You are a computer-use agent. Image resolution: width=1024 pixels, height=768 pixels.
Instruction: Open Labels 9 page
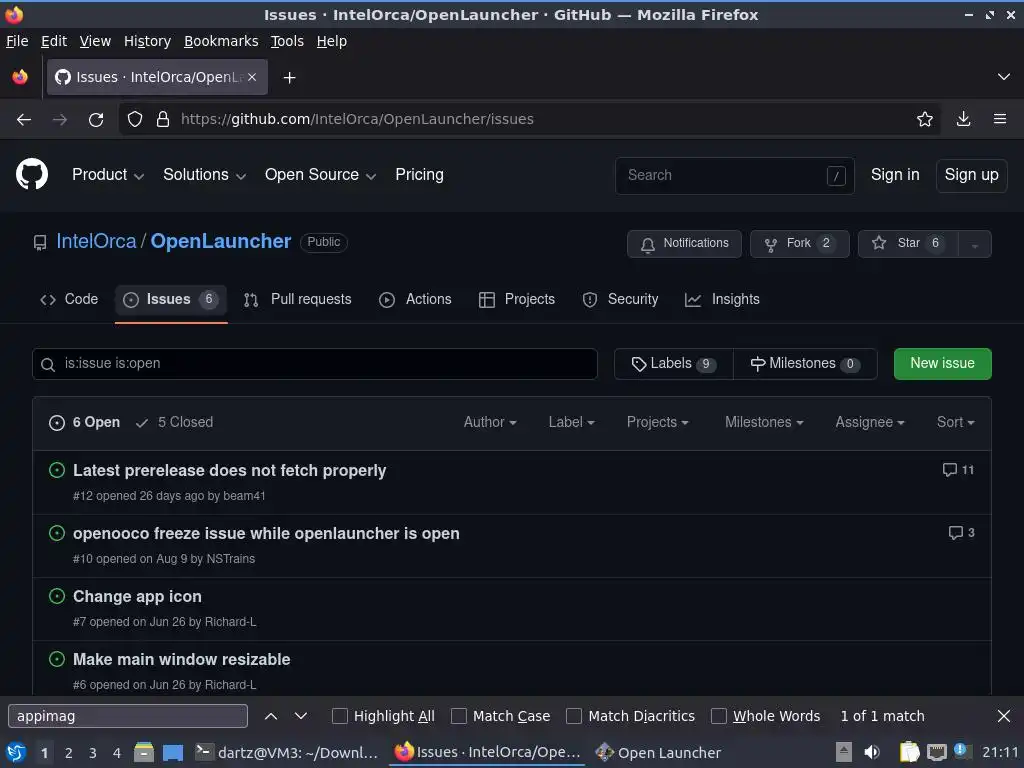point(673,364)
